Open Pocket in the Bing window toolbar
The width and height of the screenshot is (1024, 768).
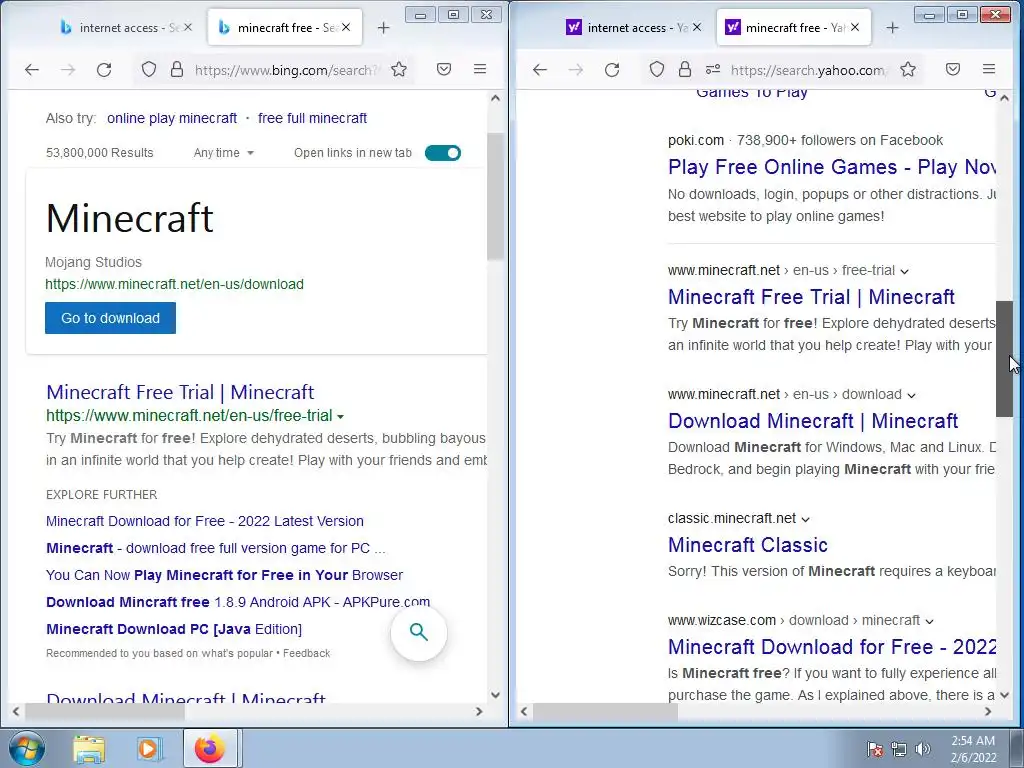tap(444, 69)
